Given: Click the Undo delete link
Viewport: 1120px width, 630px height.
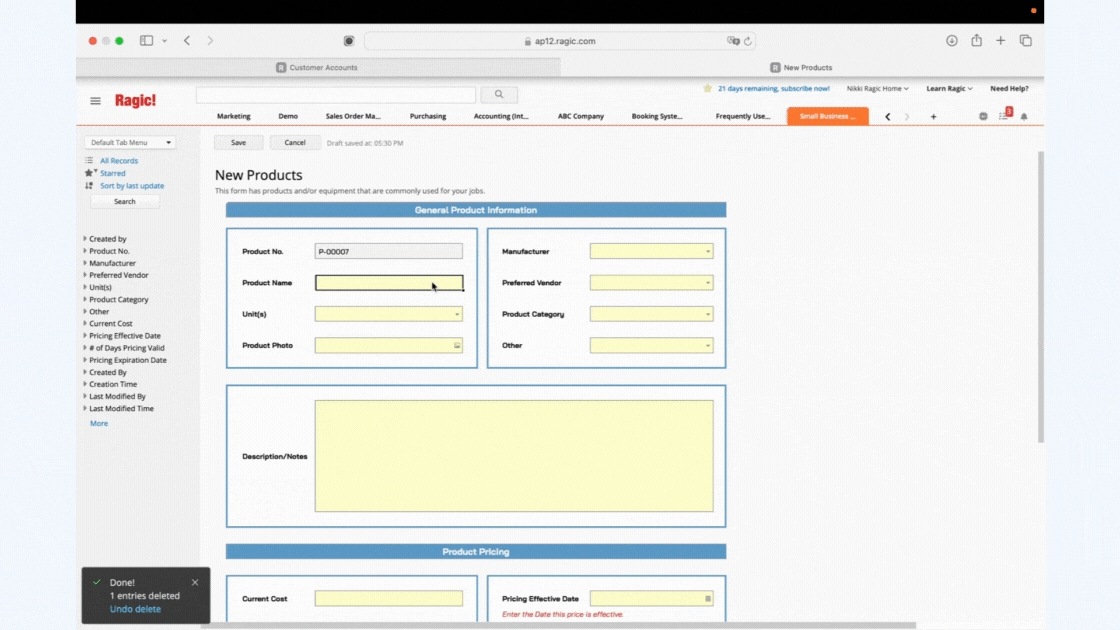Looking at the screenshot, I should (x=135, y=609).
